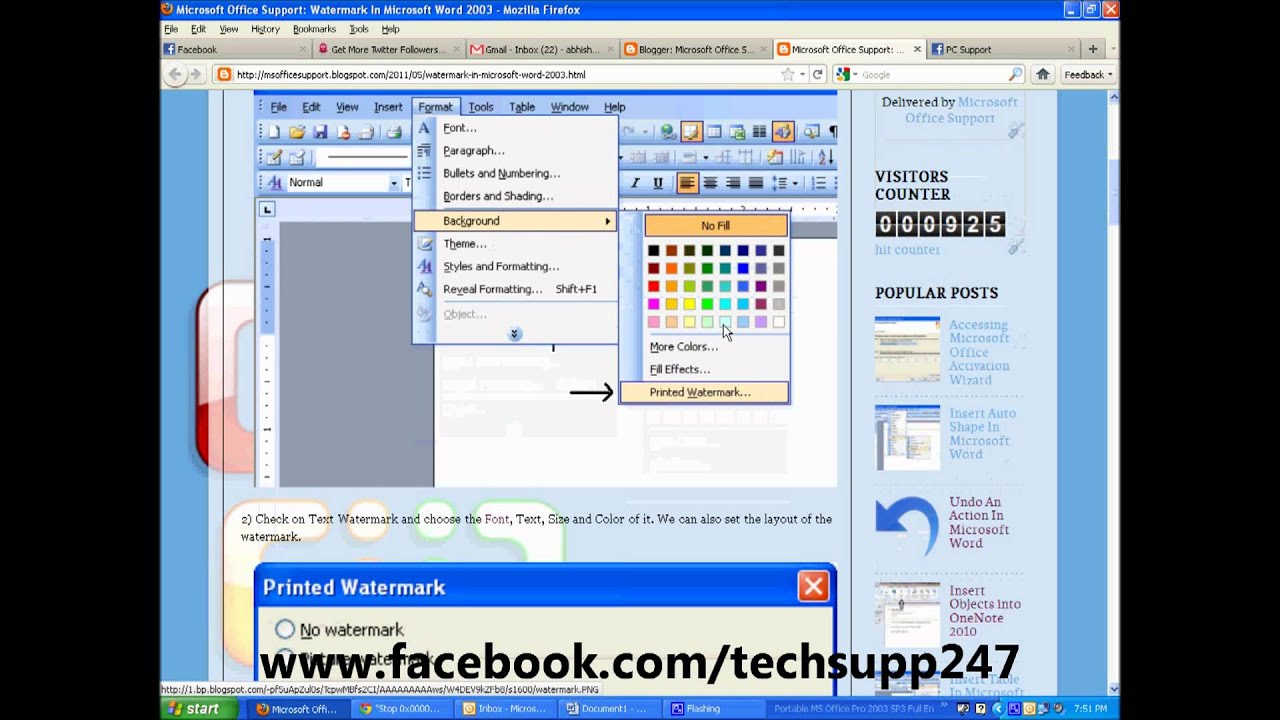
Task: Pick the black swatch in Word's color palette
Action: pyautogui.click(x=654, y=250)
